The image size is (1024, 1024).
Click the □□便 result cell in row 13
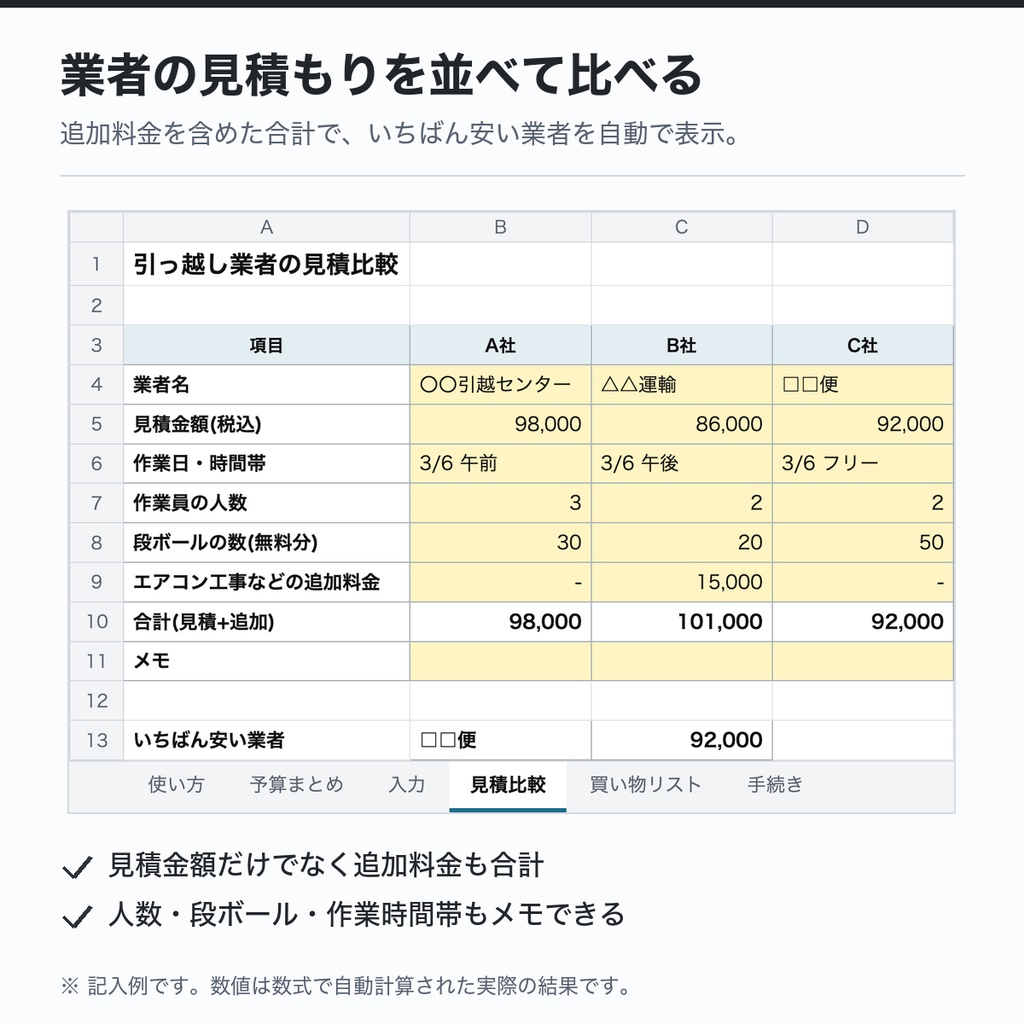tap(500, 741)
